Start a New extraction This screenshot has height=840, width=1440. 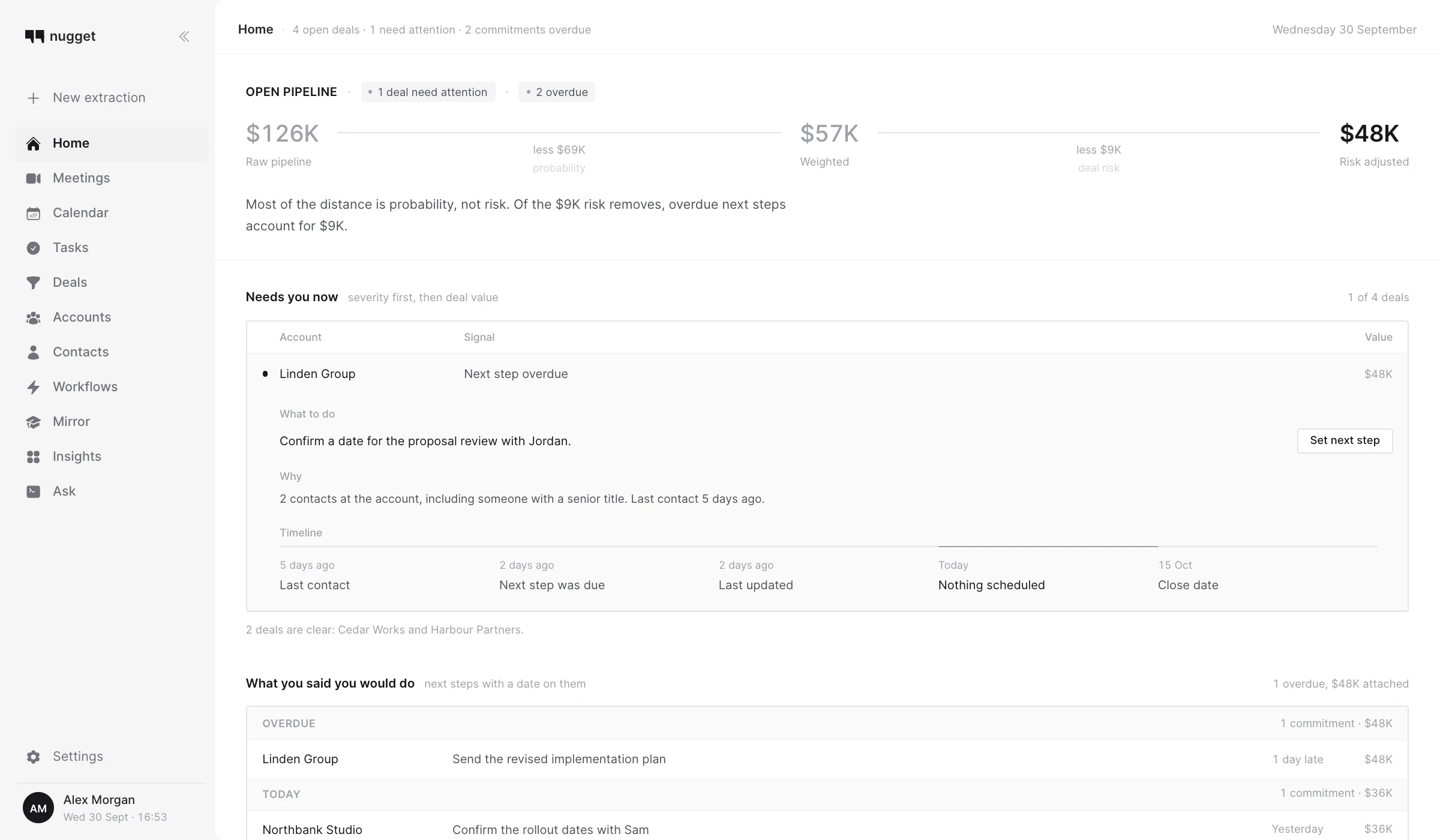[112, 98]
